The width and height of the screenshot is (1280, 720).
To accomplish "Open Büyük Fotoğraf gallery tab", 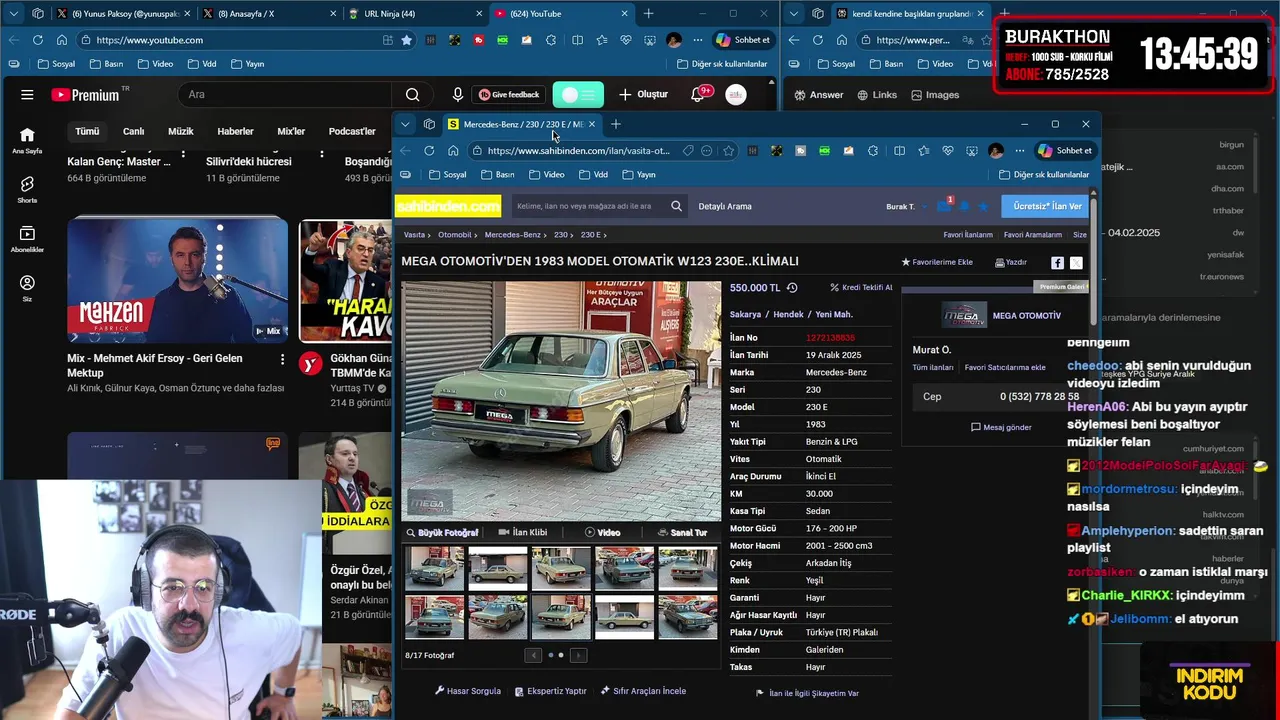I will (x=442, y=533).
